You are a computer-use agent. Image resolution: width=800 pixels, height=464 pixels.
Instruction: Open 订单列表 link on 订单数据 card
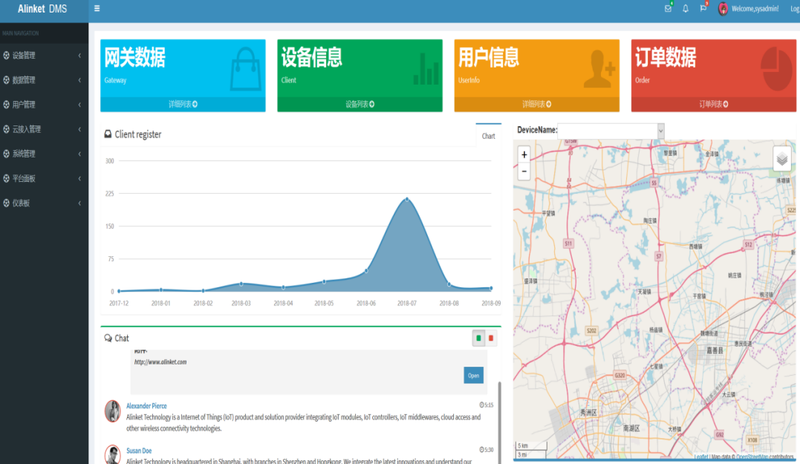(x=713, y=104)
